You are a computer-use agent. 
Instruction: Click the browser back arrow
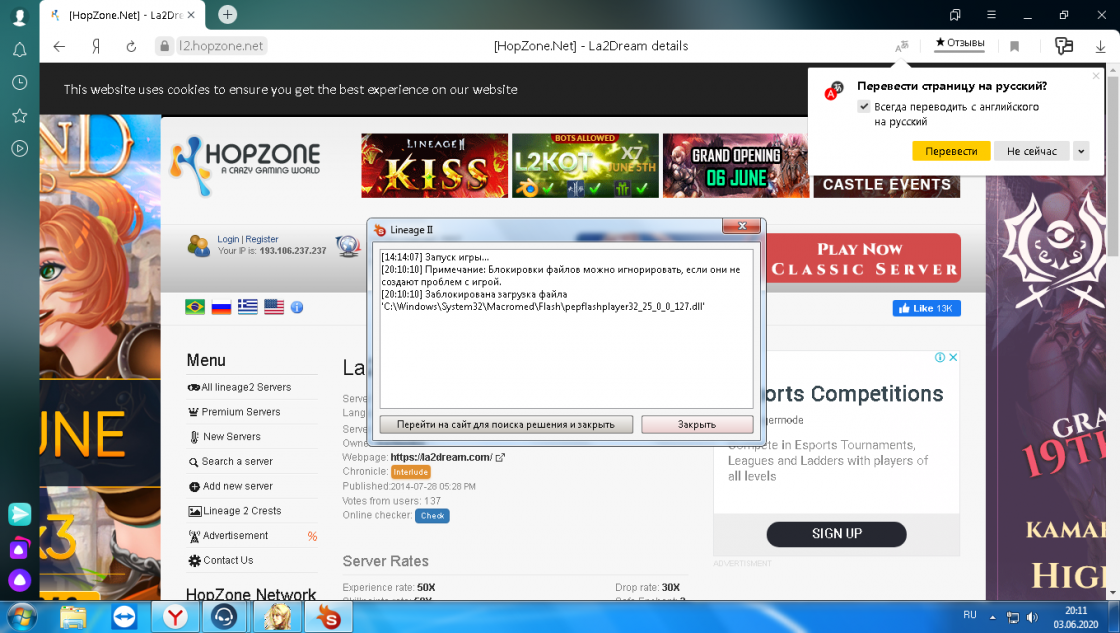pos(59,46)
